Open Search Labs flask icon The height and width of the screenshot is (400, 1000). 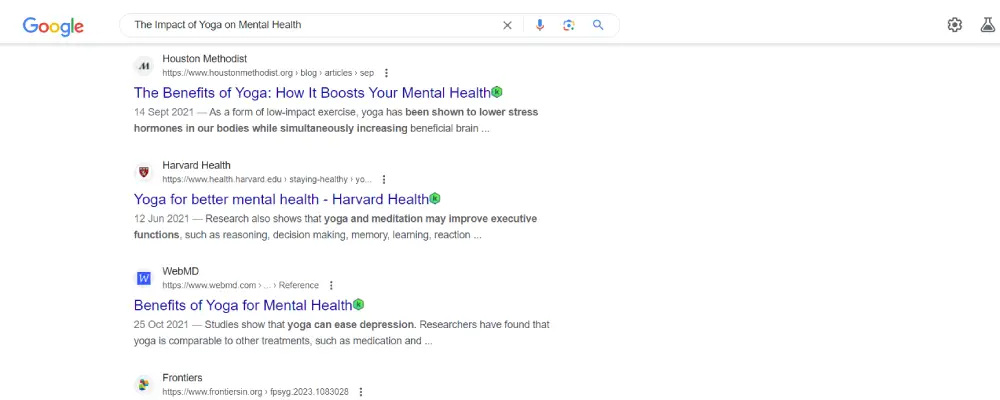tap(988, 26)
